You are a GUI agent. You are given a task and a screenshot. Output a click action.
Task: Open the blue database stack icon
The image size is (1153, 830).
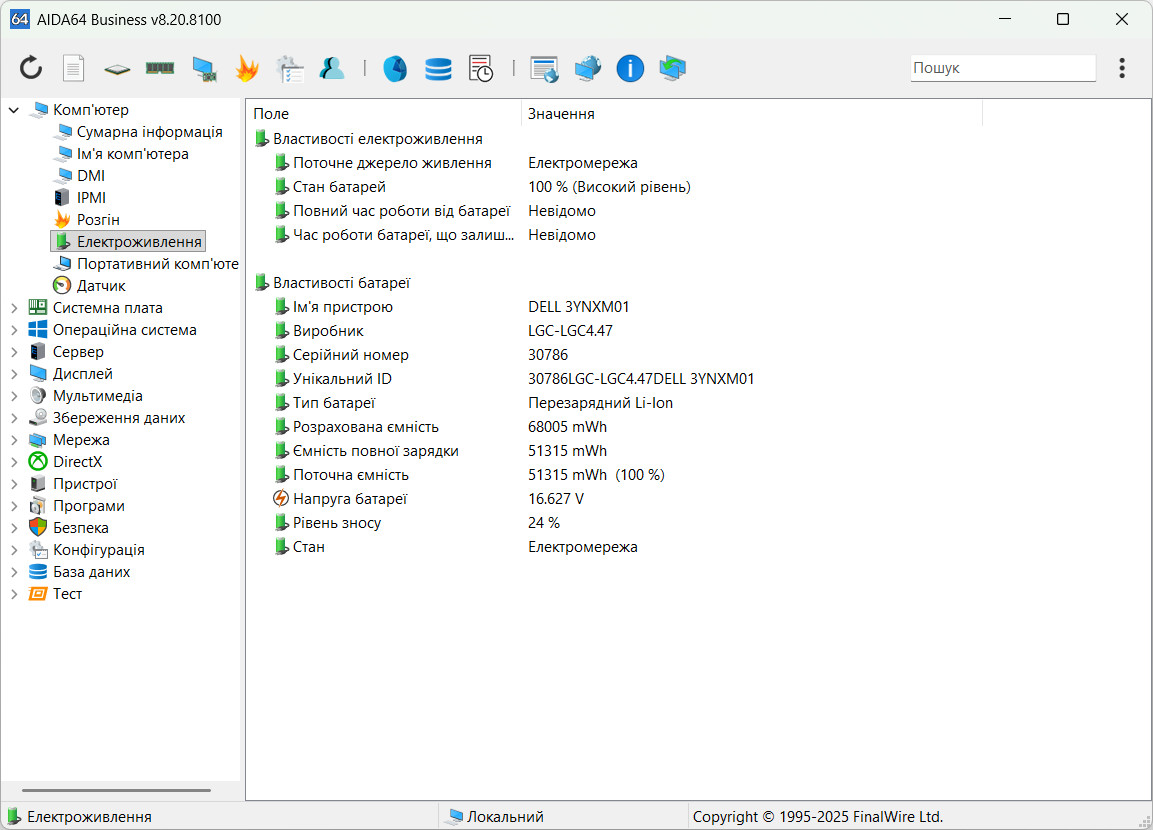tap(438, 68)
